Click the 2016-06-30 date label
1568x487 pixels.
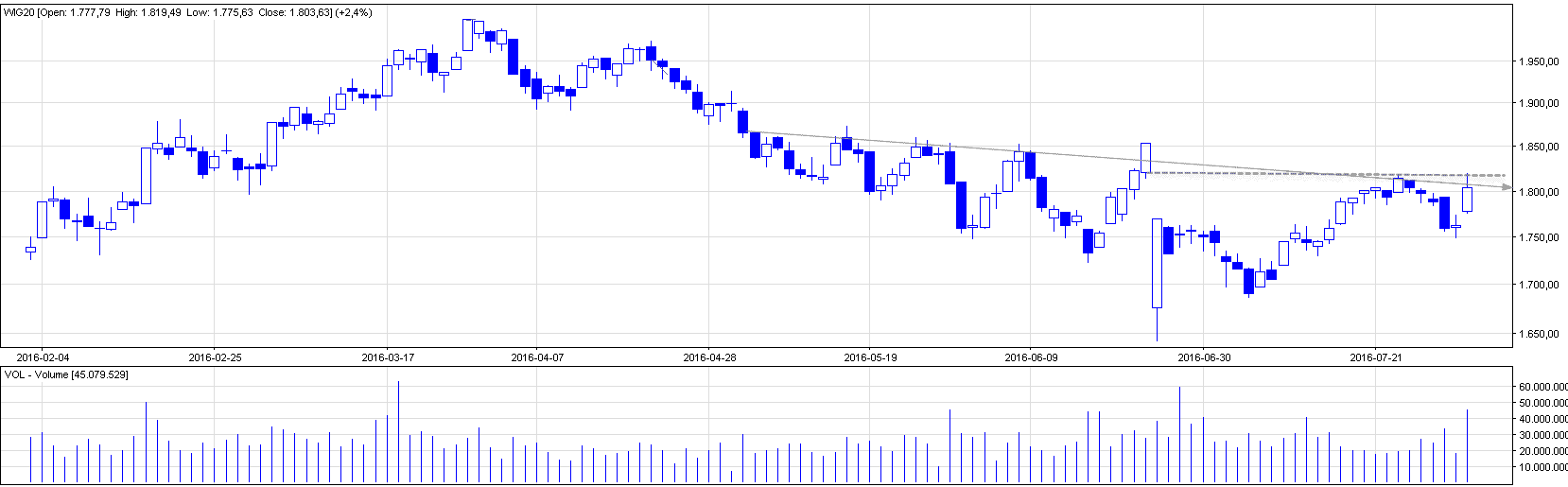(1204, 357)
